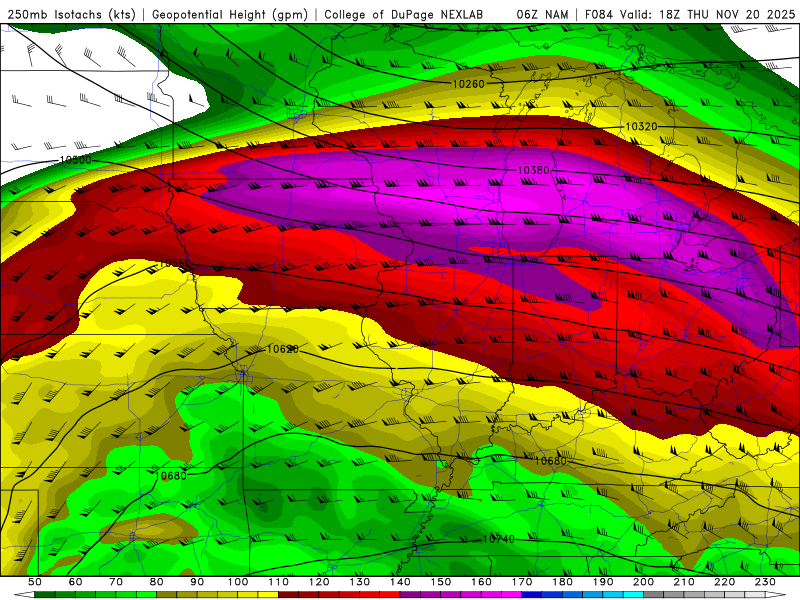Screen dimensions: 800x600
Task: Click the 60 knot legend value
Action: point(75,582)
